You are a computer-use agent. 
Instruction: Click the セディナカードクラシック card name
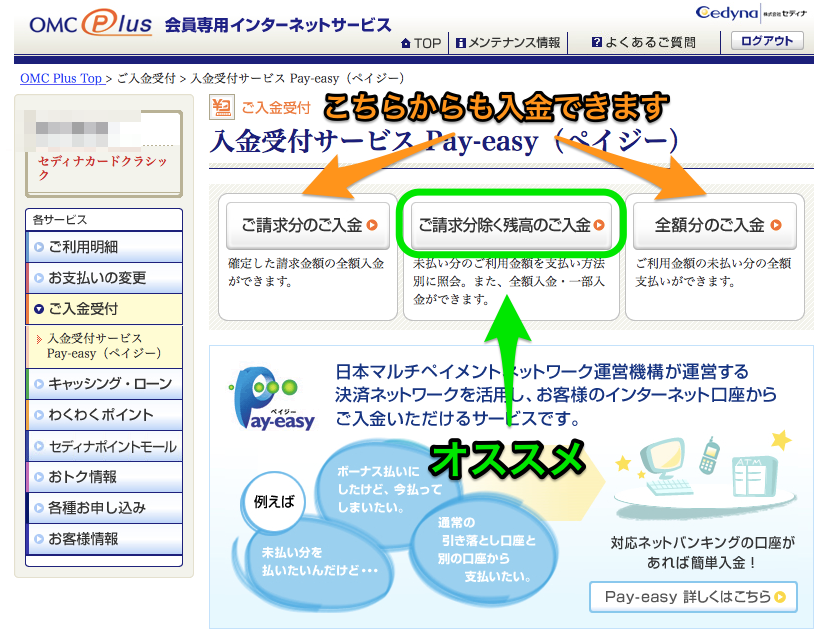coord(103,168)
